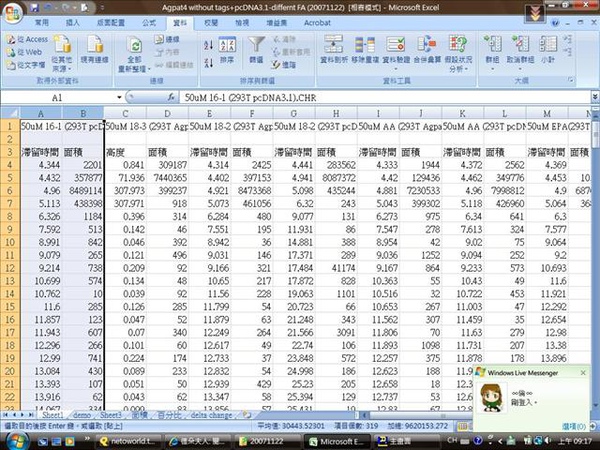600x450 pixels.
Task: Save the workbook via quick access toolbar
Action: [35, 8]
